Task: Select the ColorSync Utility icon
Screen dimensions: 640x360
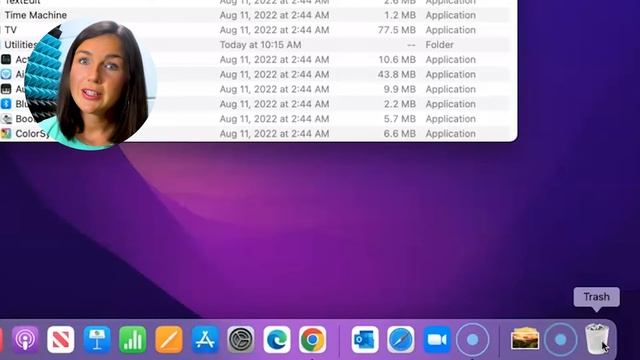Action: click(6, 133)
